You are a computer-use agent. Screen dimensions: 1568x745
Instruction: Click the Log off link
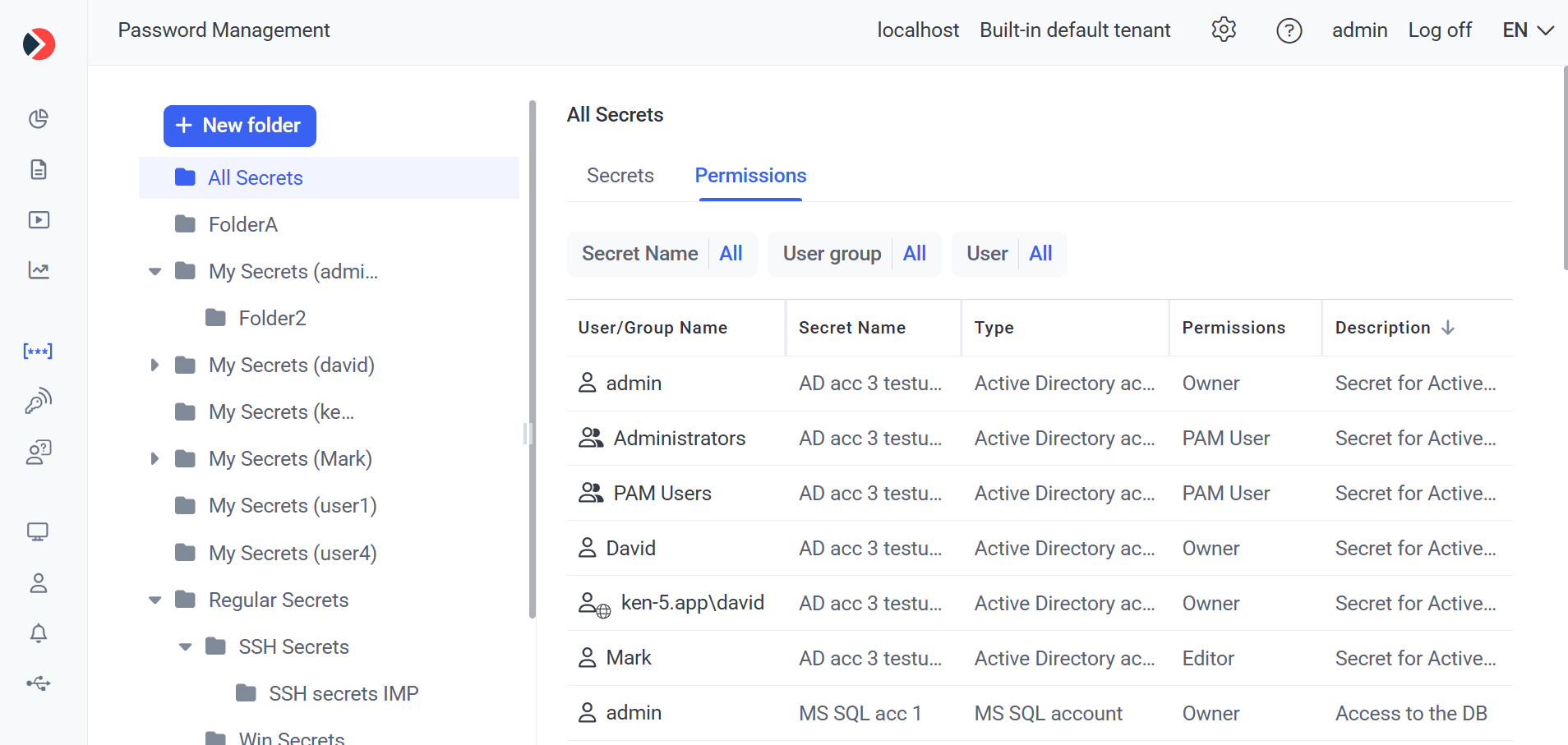(x=1439, y=30)
